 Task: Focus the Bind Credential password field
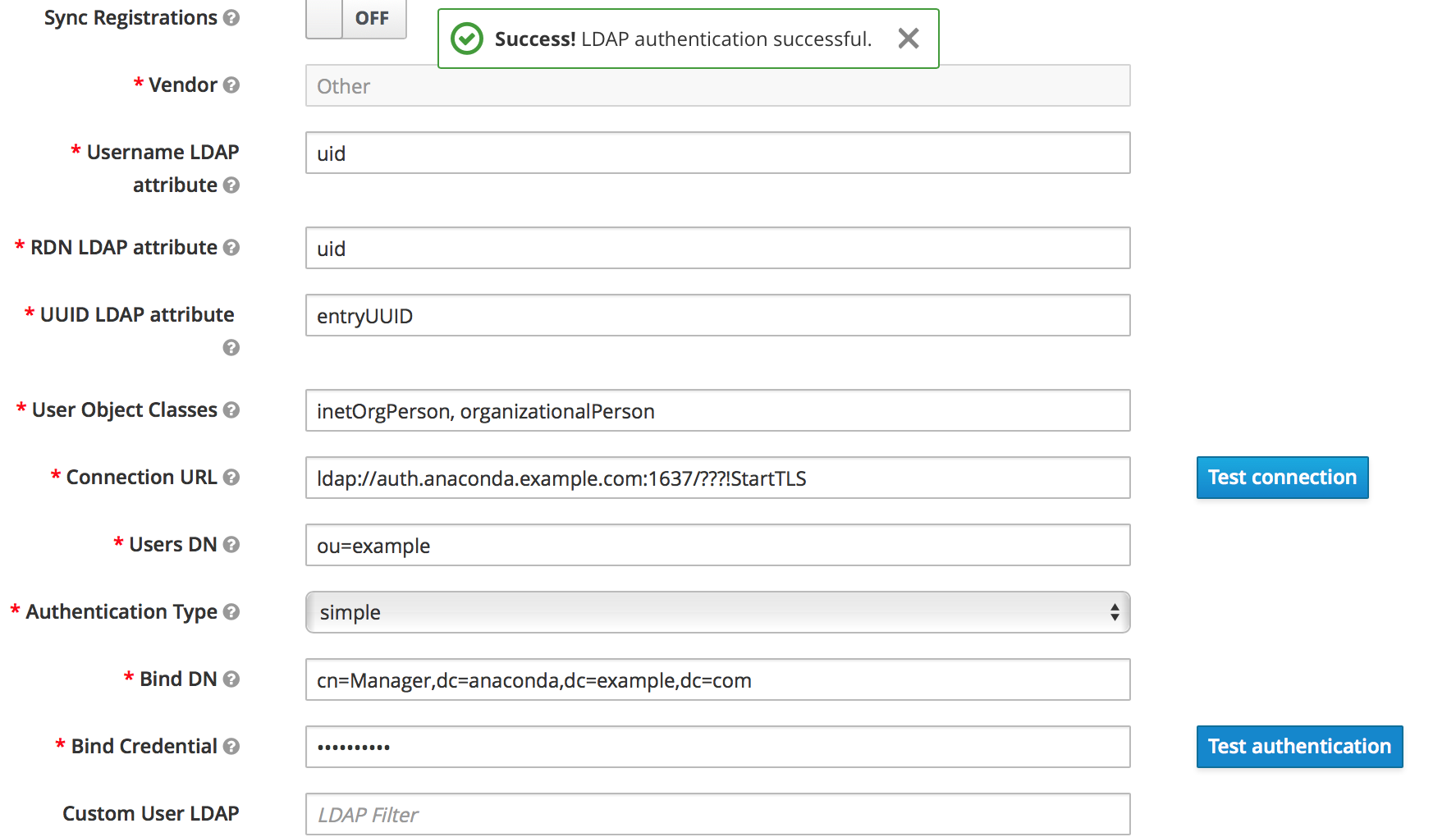click(717, 747)
